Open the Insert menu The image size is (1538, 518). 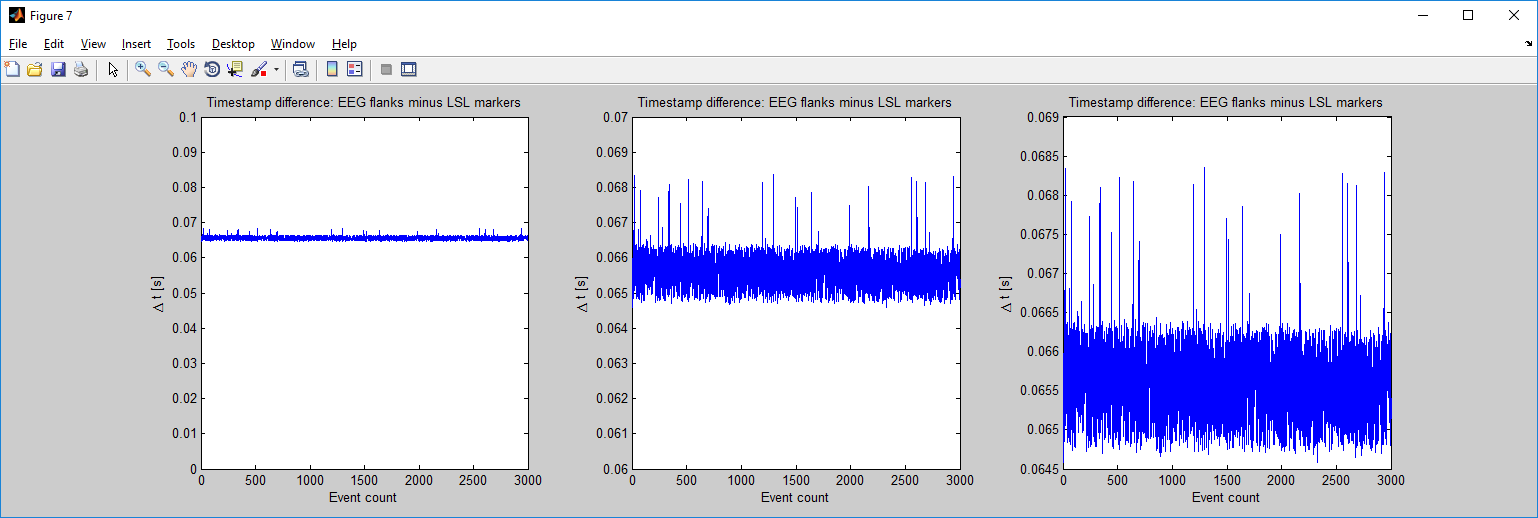point(136,44)
